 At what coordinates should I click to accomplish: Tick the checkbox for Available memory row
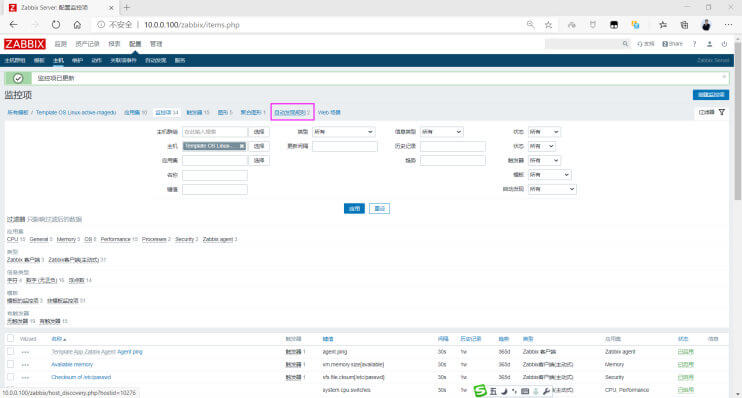[10, 364]
